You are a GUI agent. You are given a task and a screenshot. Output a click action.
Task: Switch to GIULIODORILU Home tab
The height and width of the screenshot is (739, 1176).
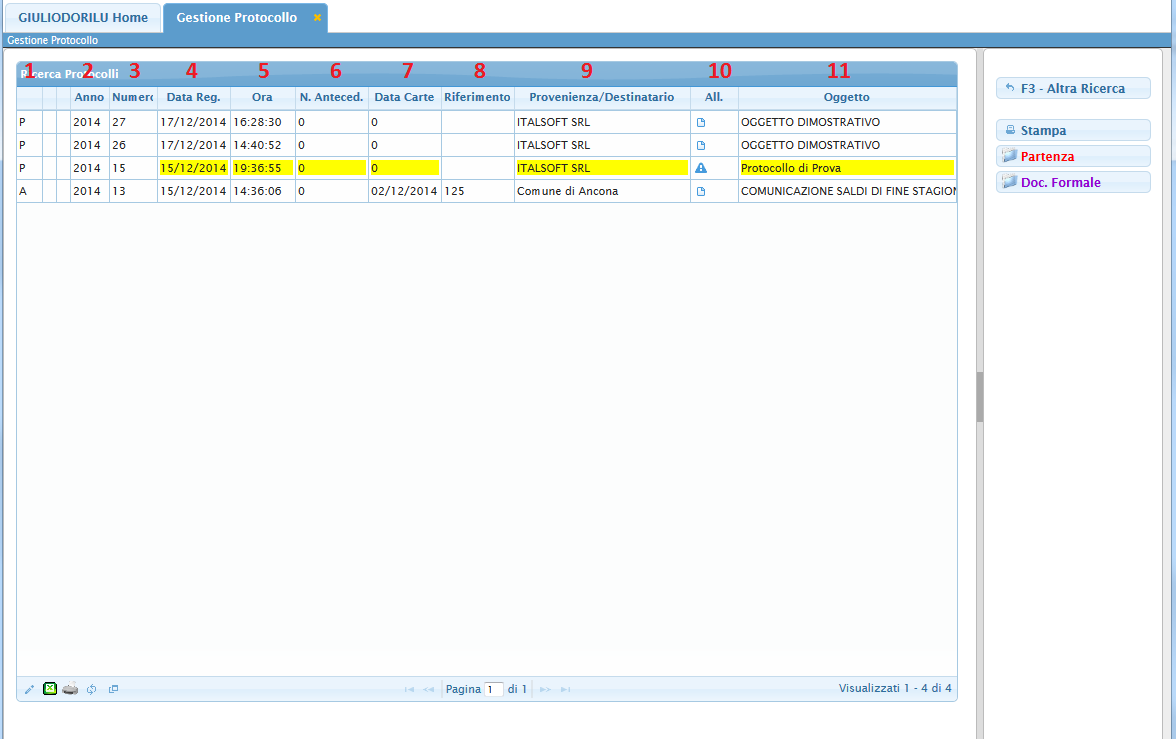[x=83, y=18]
